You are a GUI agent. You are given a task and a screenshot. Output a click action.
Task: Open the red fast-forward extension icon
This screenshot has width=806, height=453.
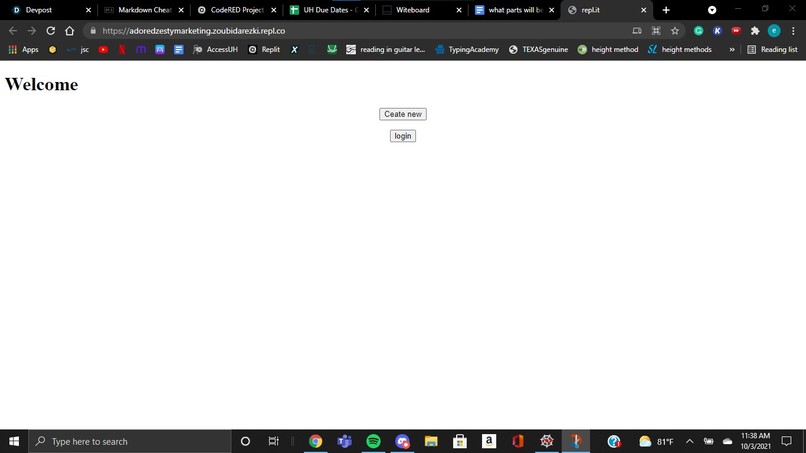click(736, 31)
